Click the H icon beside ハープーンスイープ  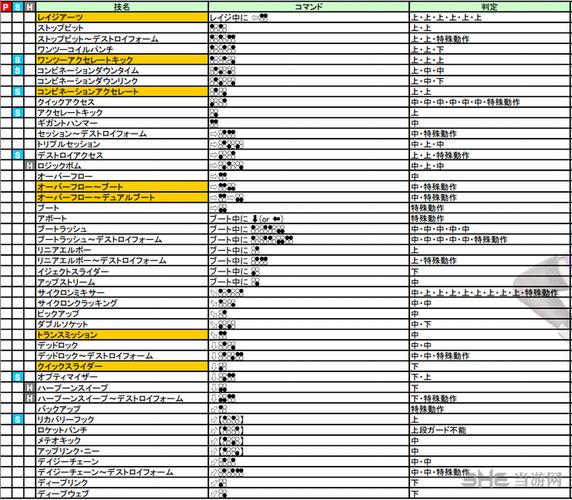point(30,387)
